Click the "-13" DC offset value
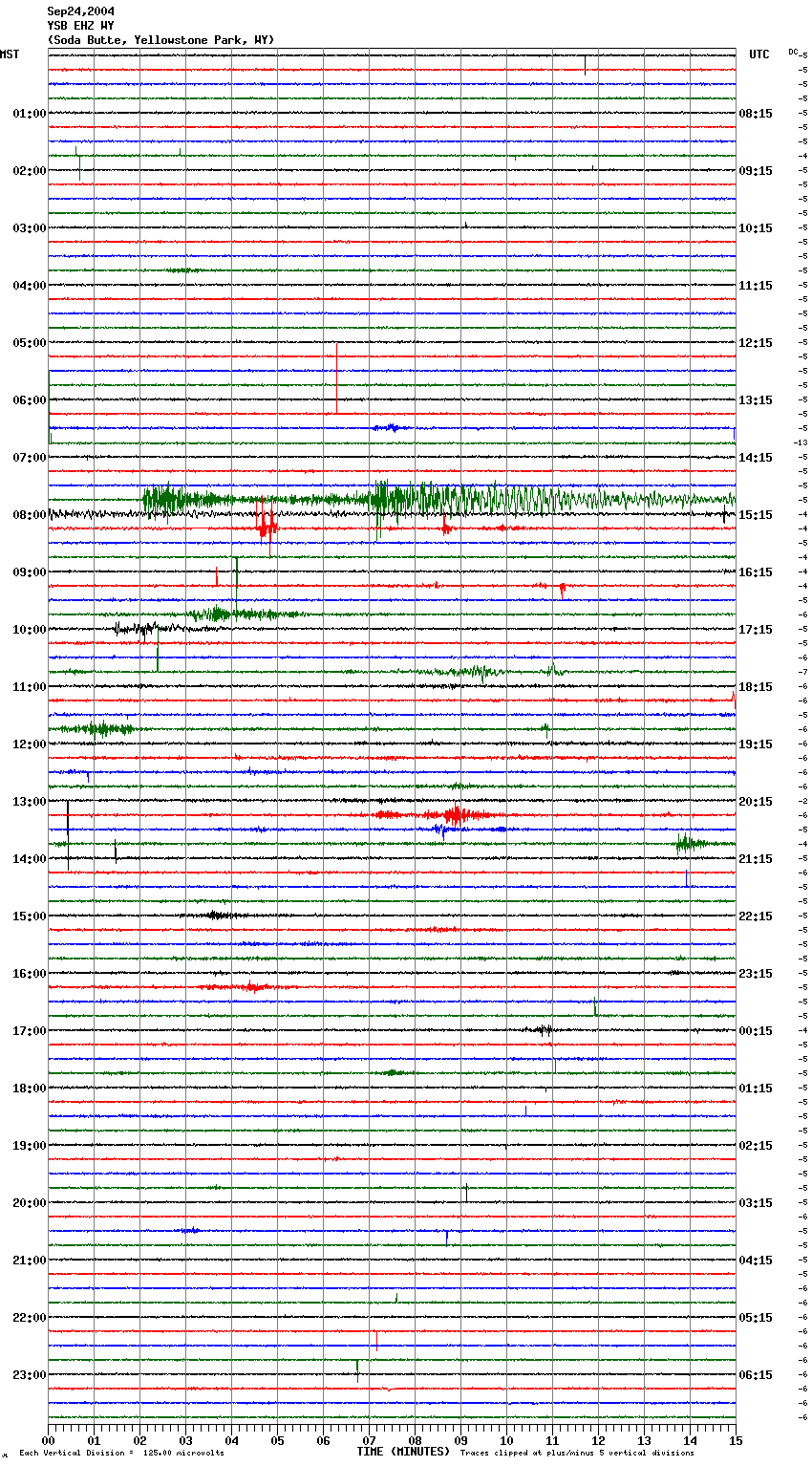 click(x=801, y=442)
